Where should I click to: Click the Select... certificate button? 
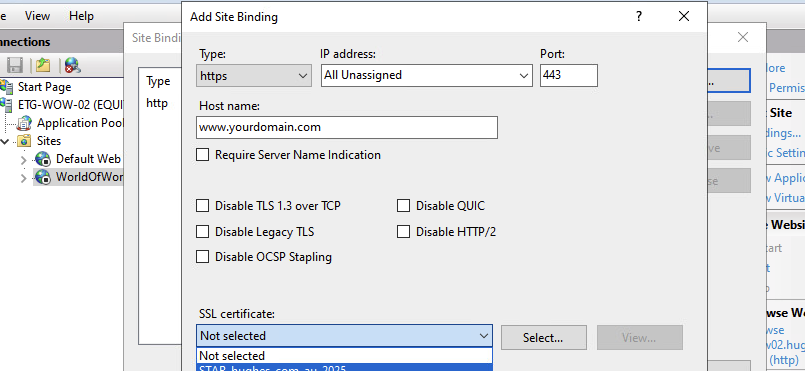click(544, 338)
